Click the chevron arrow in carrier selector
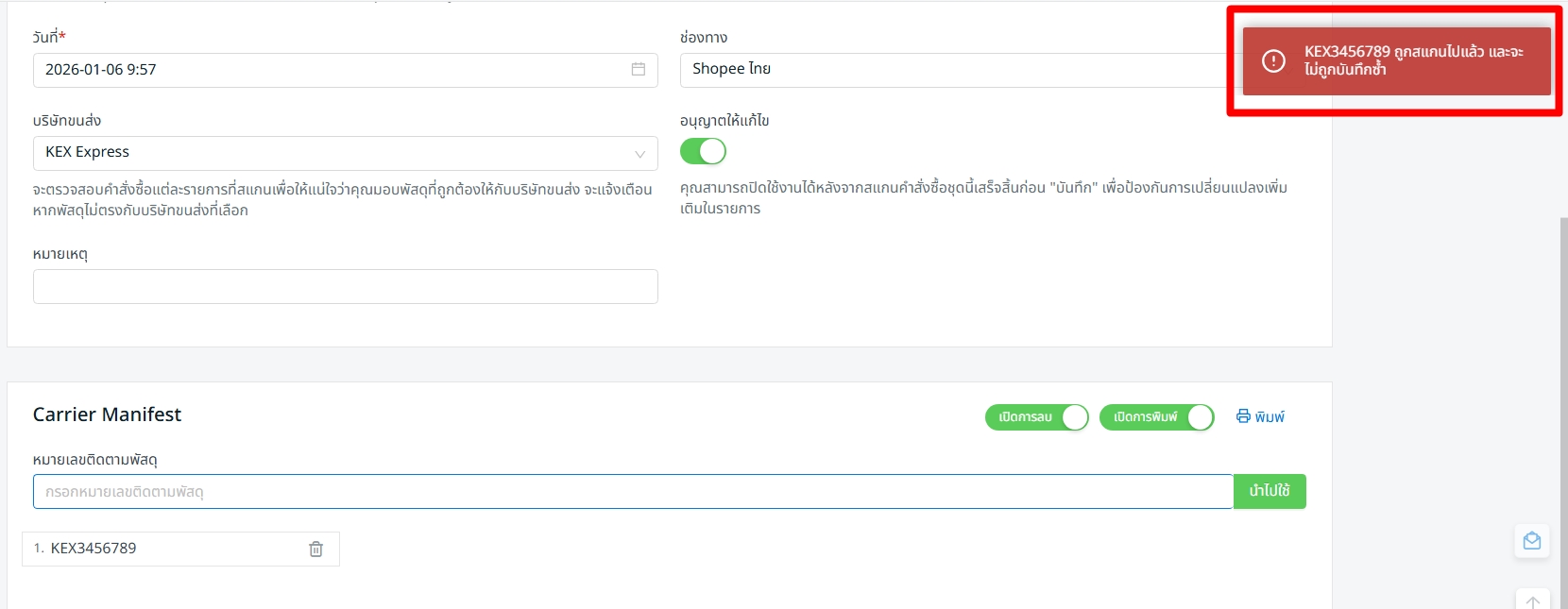 (x=639, y=154)
